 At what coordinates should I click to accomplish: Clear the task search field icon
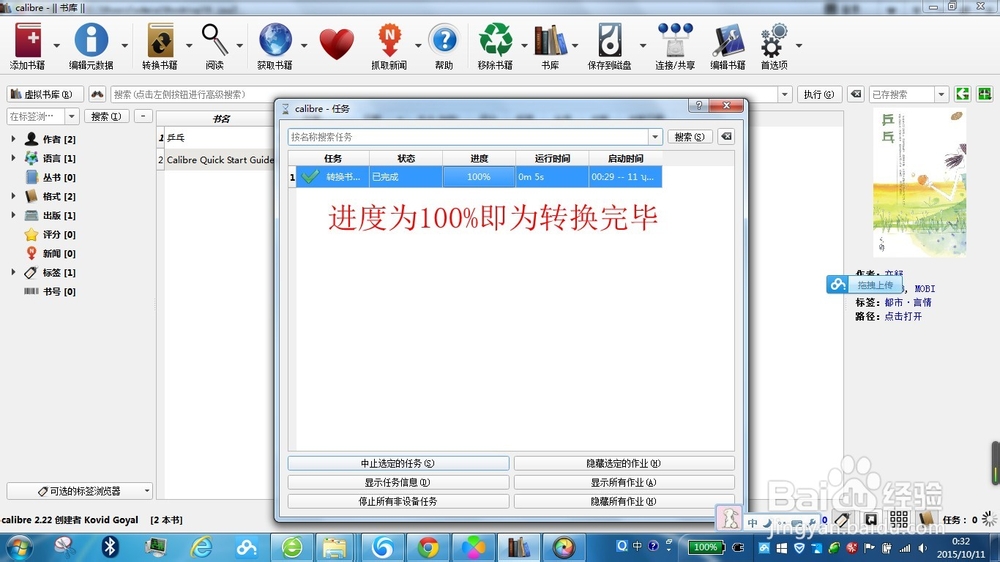coord(726,137)
